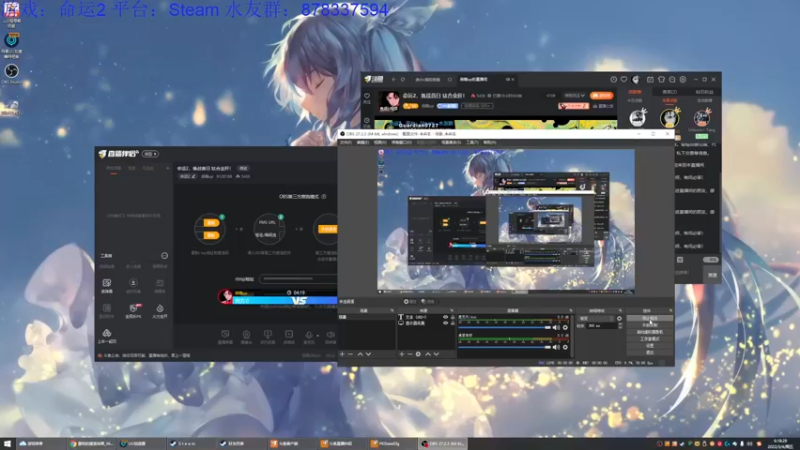The width and height of the screenshot is (800, 450).
Task: Start the virtual camera in OBS Controls
Action: [649, 332]
